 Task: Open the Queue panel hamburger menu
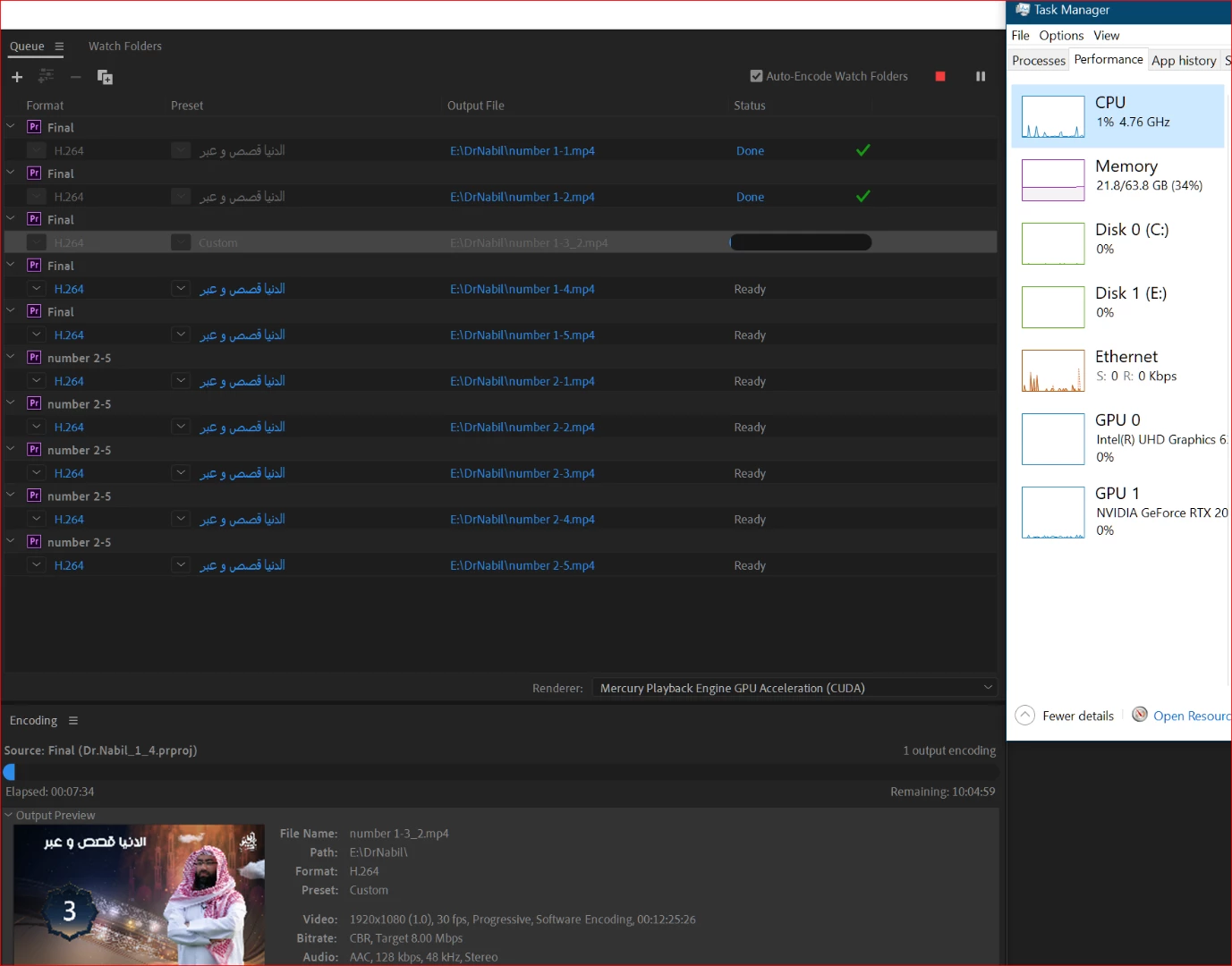point(59,47)
